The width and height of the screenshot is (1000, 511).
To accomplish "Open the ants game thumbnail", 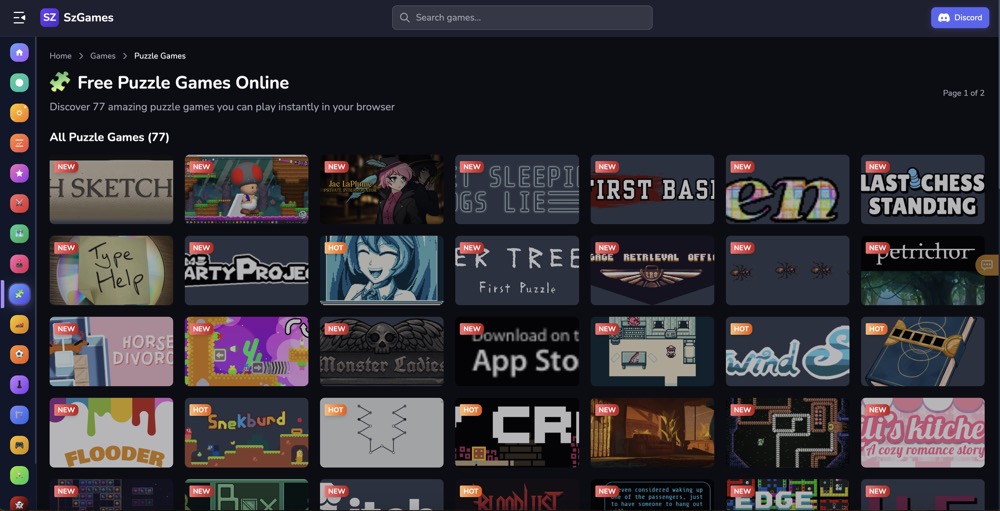I will (x=787, y=270).
